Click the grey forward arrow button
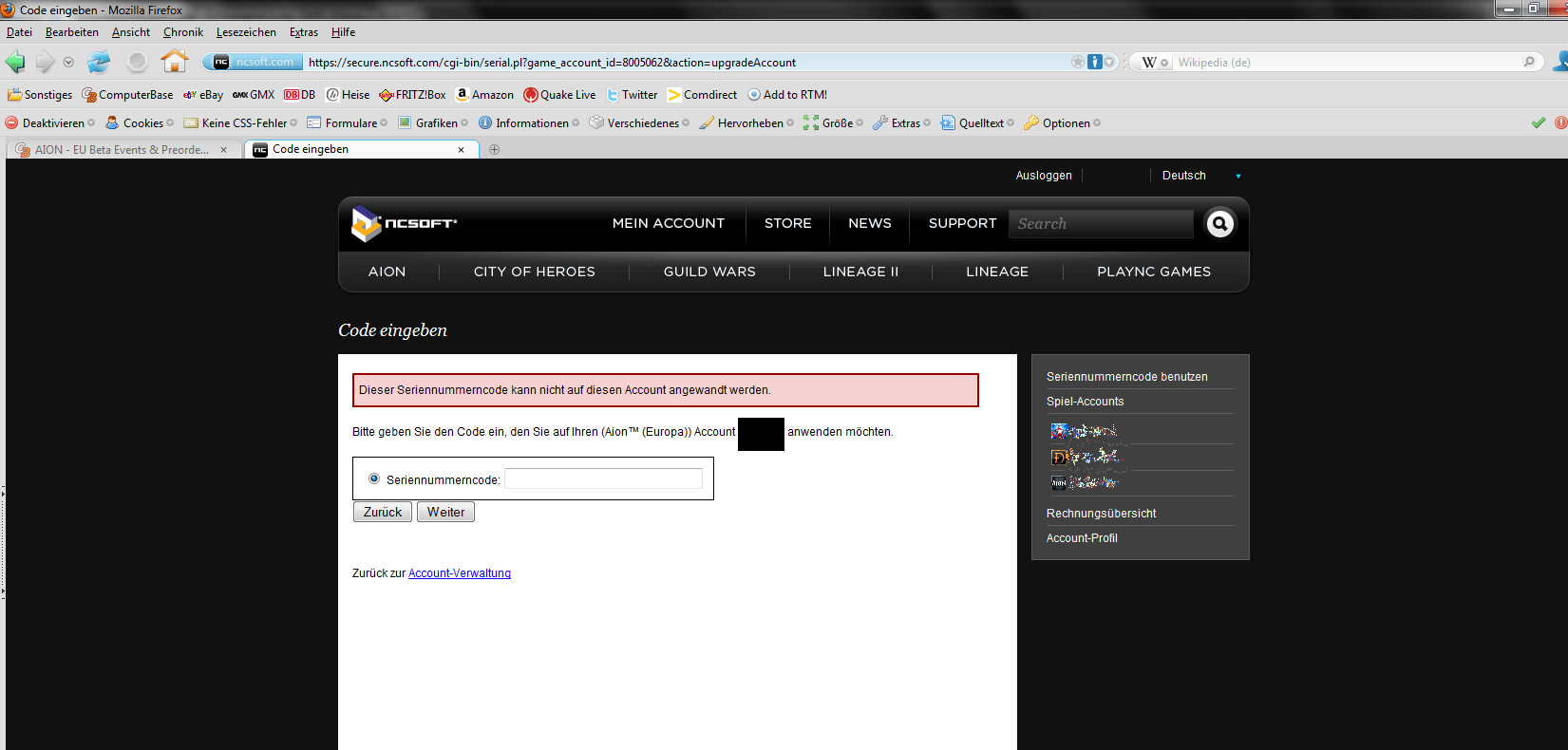The height and width of the screenshot is (750, 1568). (x=46, y=63)
